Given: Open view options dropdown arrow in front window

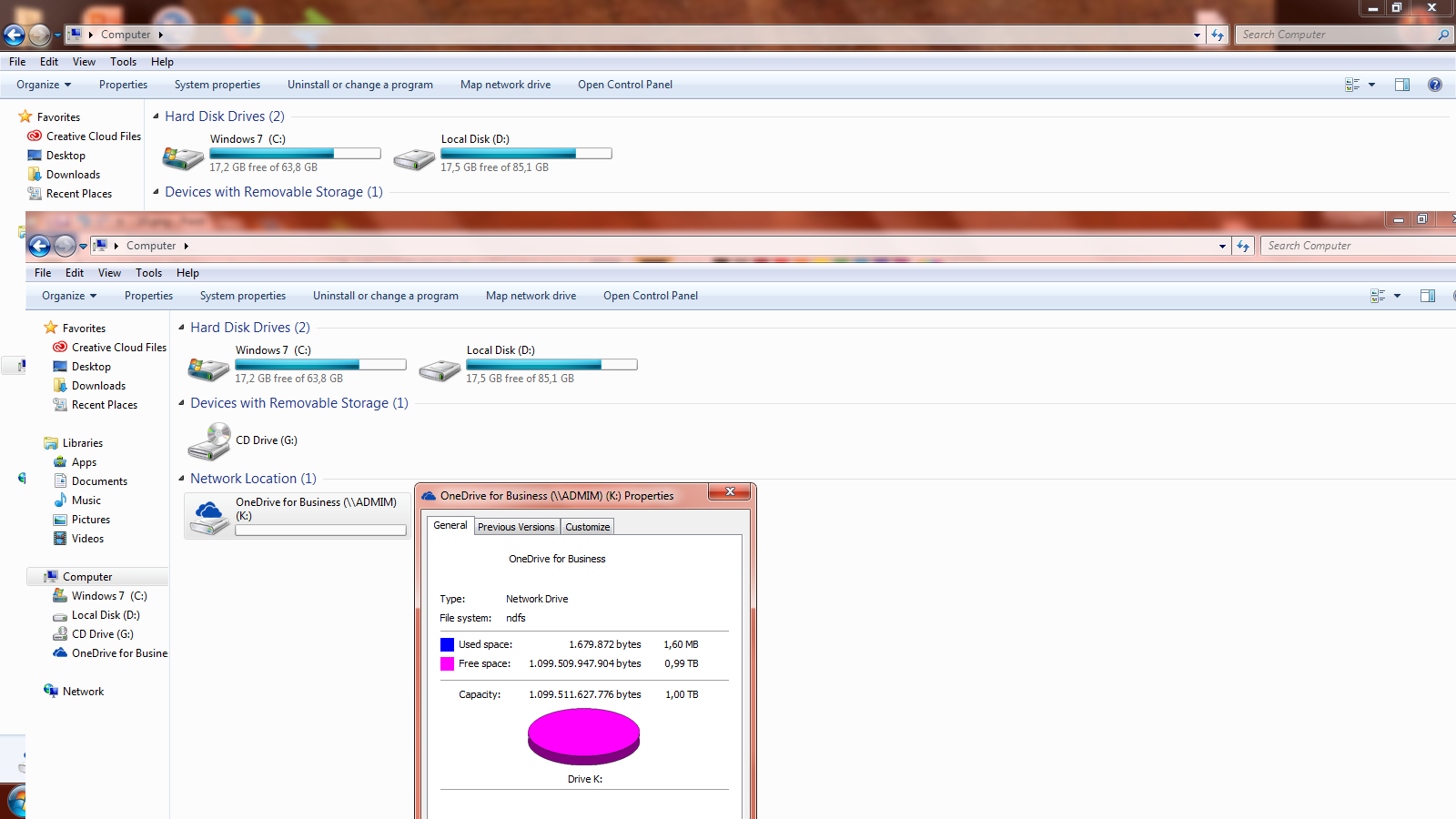Looking at the screenshot, I should (1397, 296).
